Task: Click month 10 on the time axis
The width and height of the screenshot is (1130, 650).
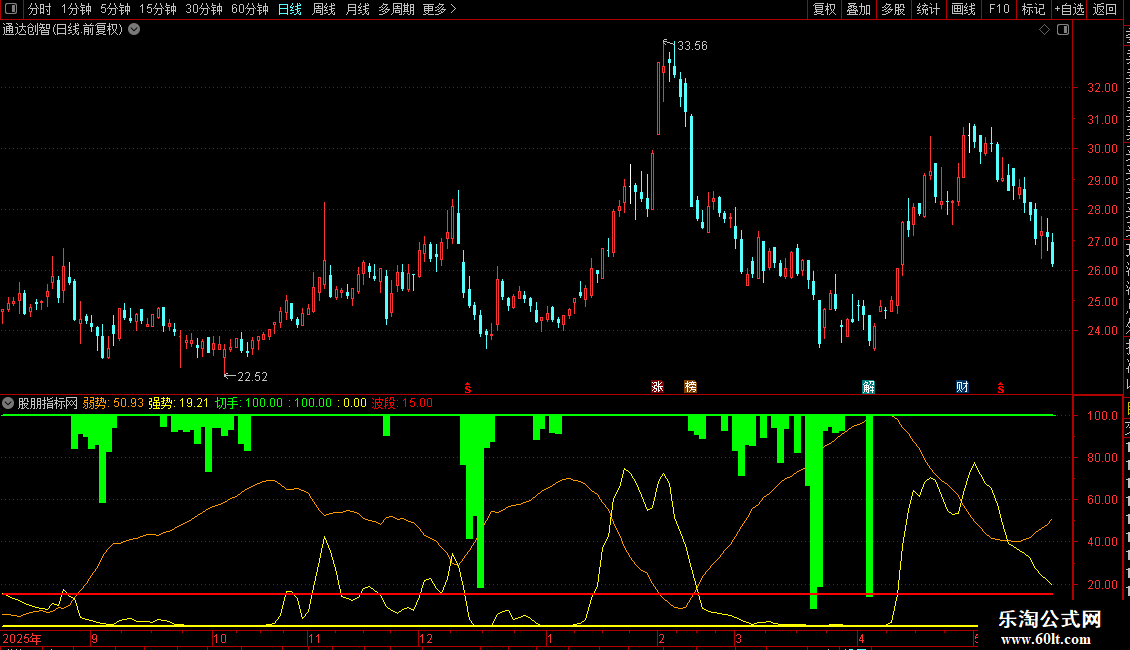Action: point(220,638)
